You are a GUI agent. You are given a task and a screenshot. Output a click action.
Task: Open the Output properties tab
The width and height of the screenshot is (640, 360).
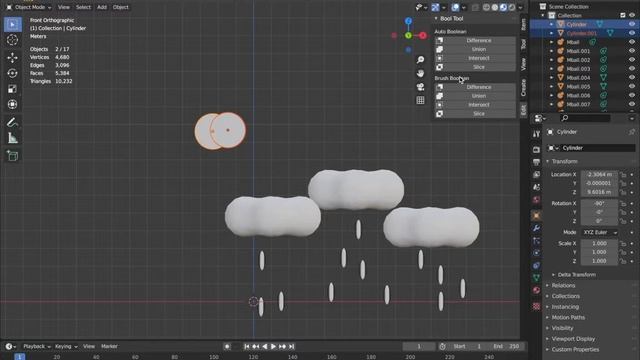point(536,162)
